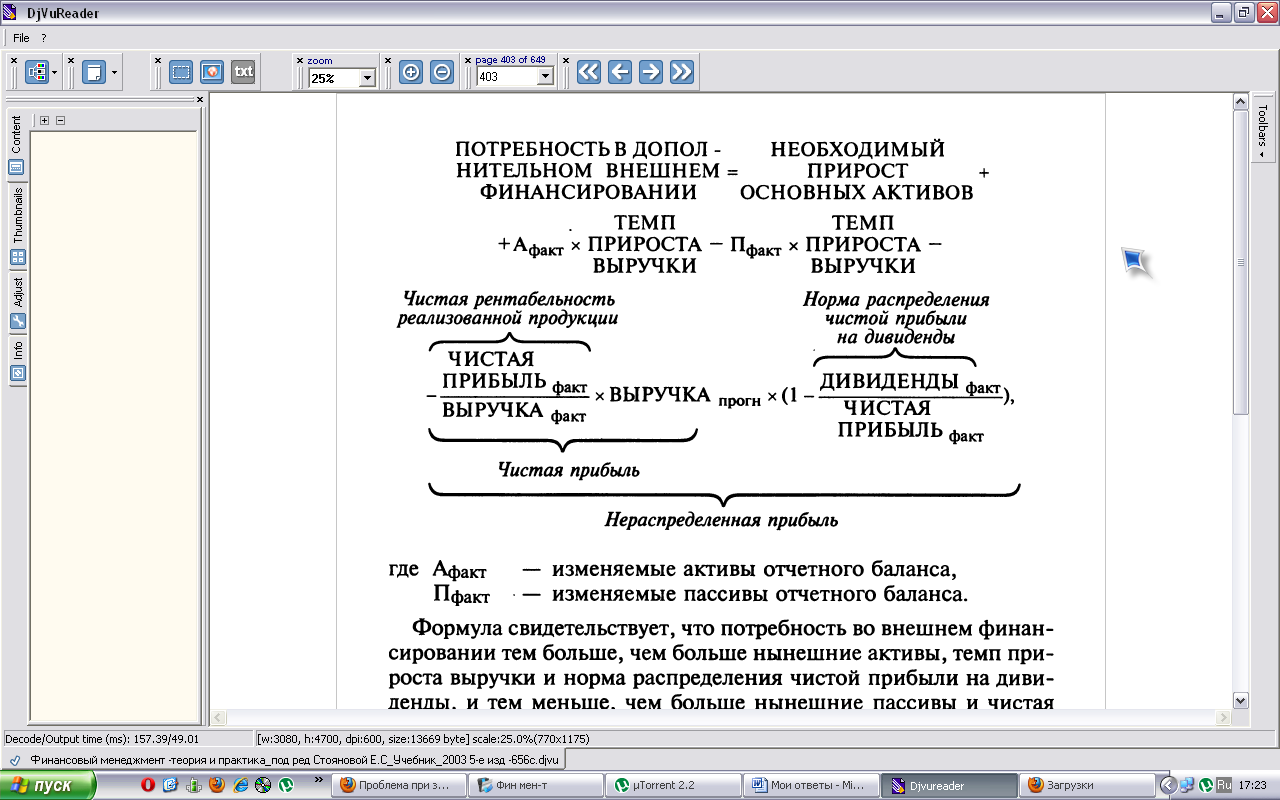The width and height of the screenshot is (1280, 800).
Task: Click the page size info in status bar
Action: click(x=423, y=739)
